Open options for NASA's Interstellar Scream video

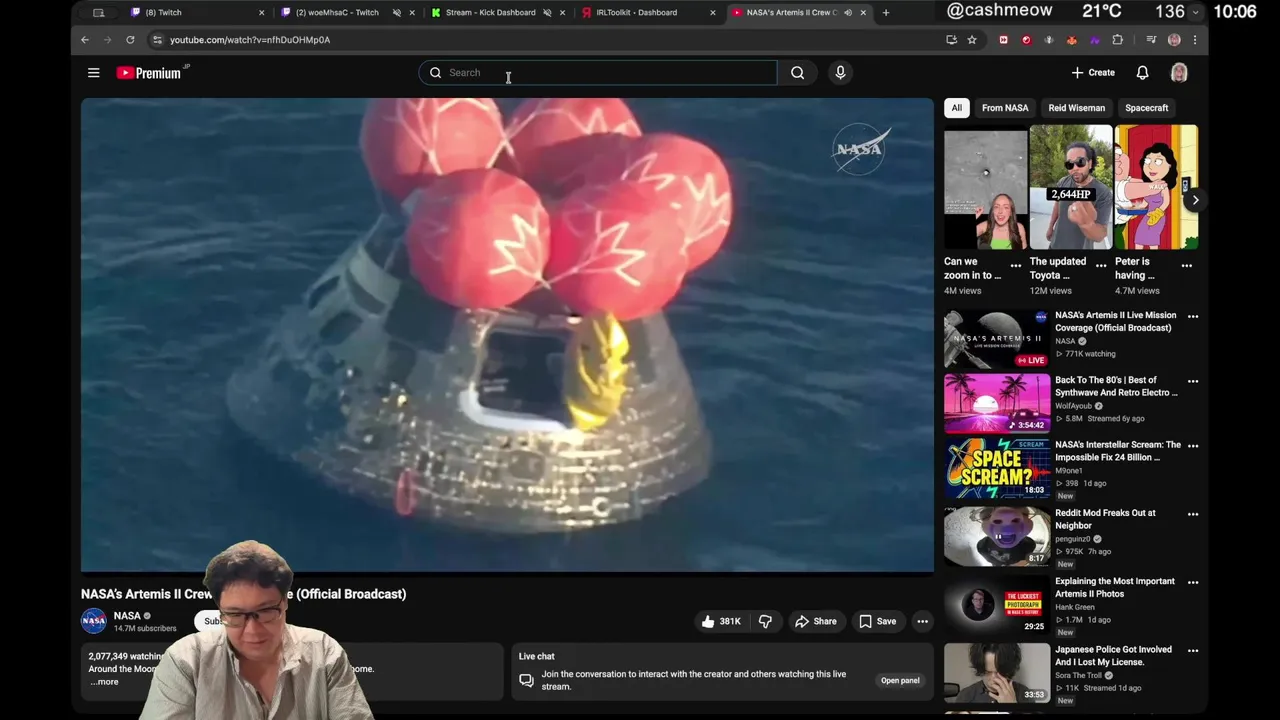1192,446
